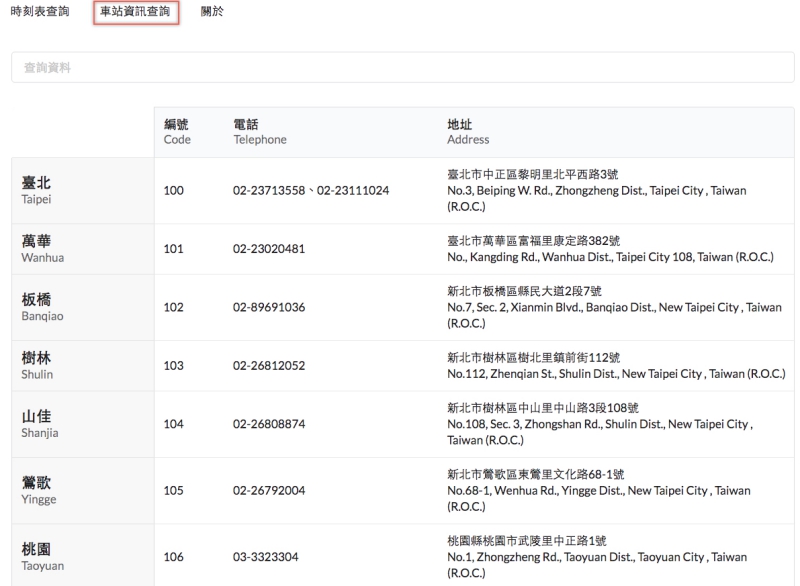800x586 pixels.
Task: Click the Banqiao Xianmin Blvd. address
Action: click(x=614, y=308)
